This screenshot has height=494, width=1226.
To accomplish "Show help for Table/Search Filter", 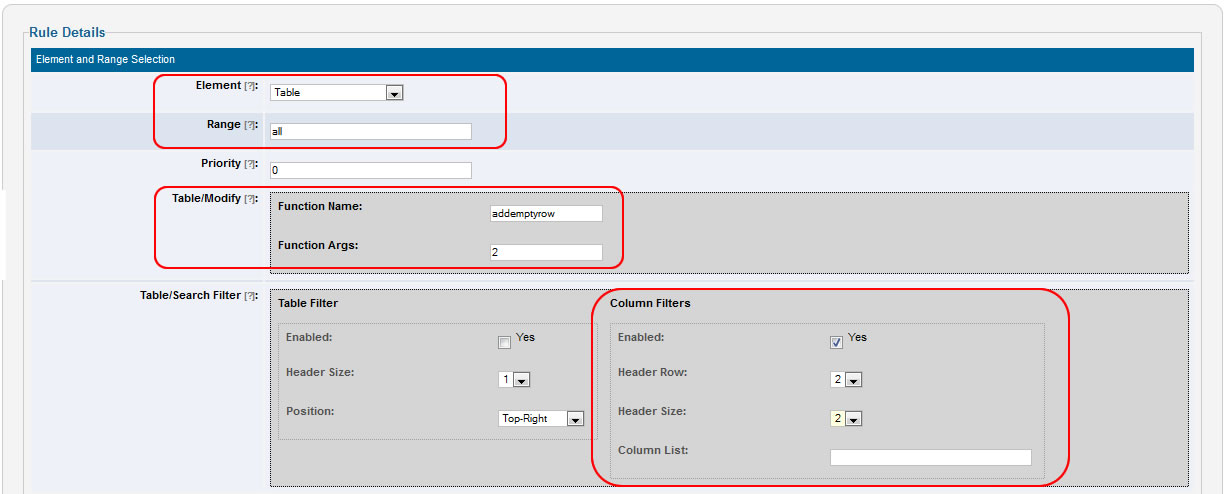I will [x=250, y=296].
